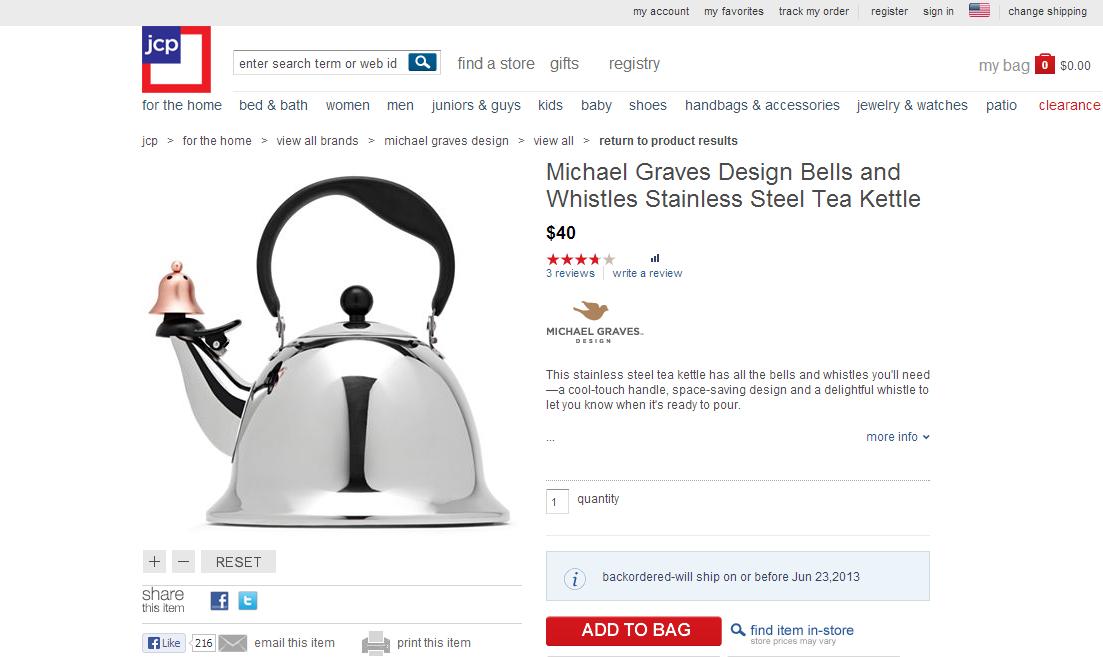Open the jcp logo home link
This screenshot has width=1103, height=657.
176,59
